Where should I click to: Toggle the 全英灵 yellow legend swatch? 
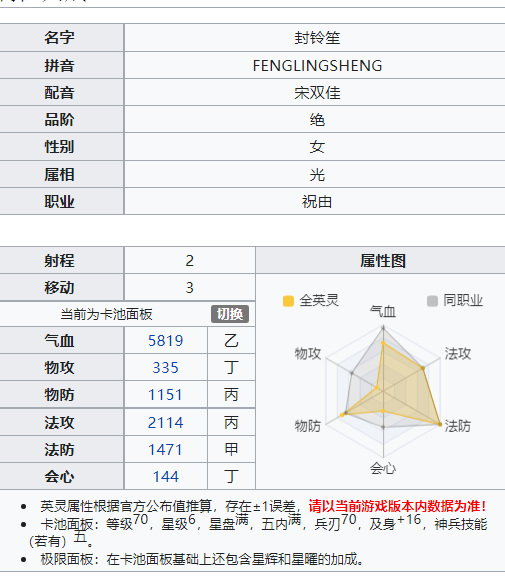[x=288, y=301]
